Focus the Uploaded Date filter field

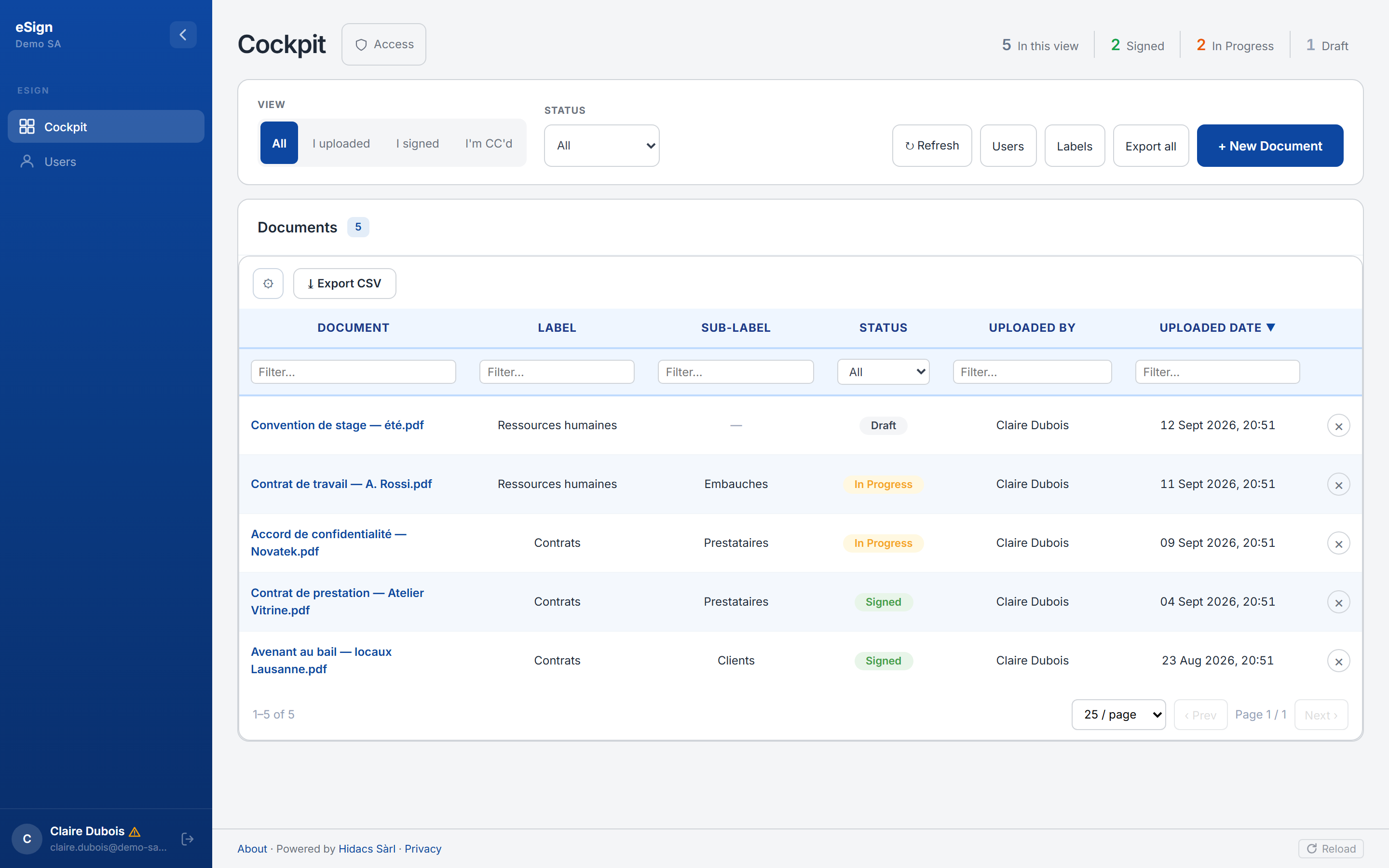1217,372
